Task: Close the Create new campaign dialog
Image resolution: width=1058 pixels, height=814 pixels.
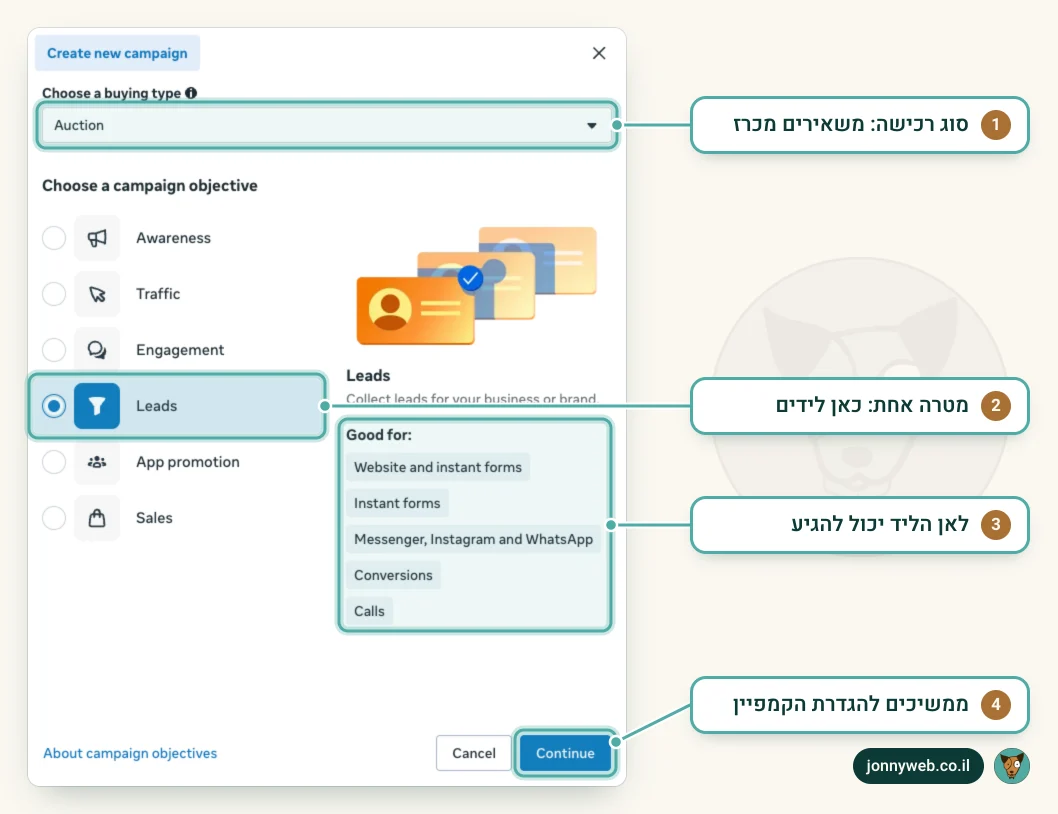Action: pyautogui.click(x=598, y=53)
